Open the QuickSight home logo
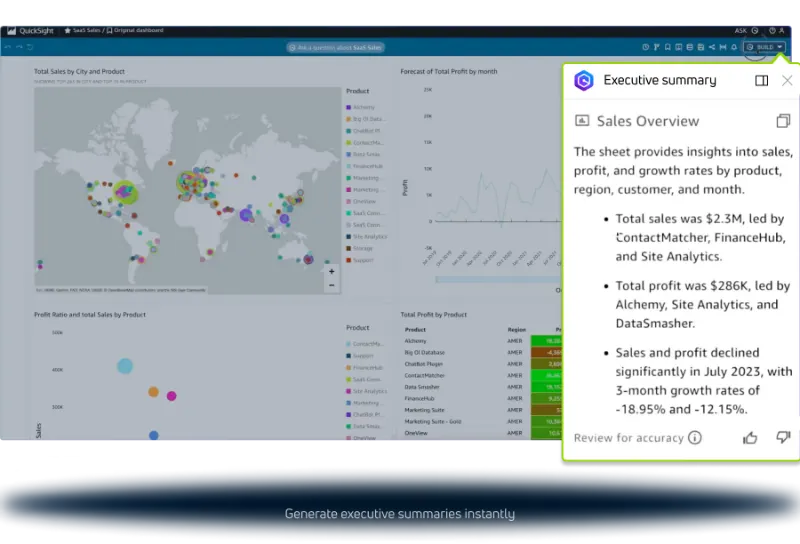The width and height of the screenshot is (800, 544). point(31,31)
